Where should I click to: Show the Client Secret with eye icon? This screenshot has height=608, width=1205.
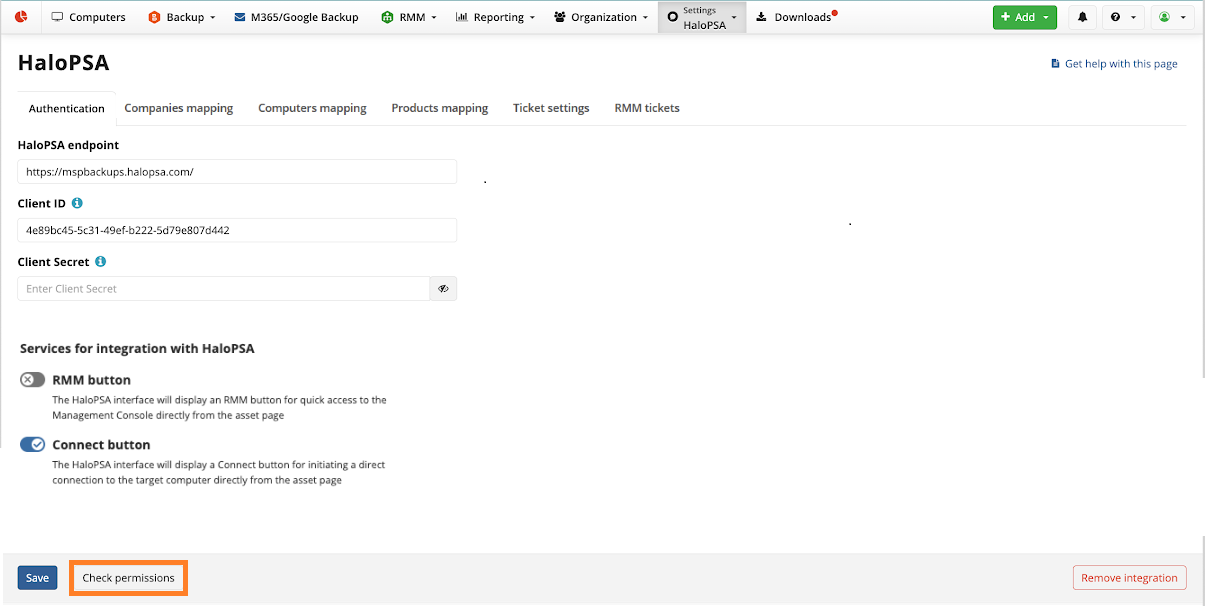pyautogui.click(x=443, y=289)
